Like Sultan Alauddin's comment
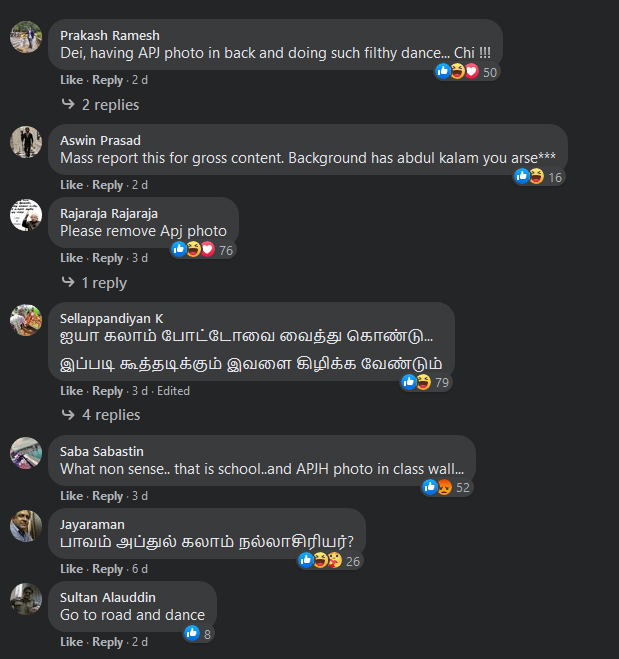The width and height of the screenshot is (619, 659). click(x=71, y=642)
